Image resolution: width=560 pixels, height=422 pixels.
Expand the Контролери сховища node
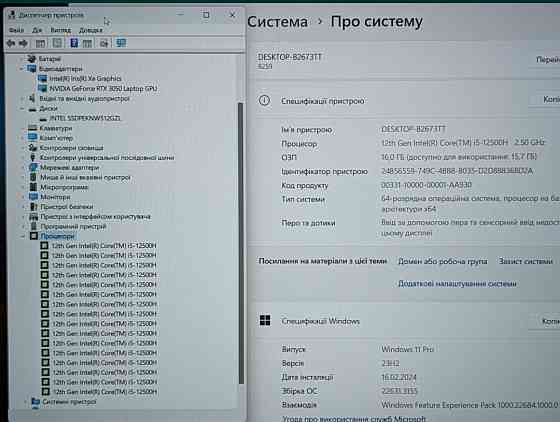(24, 147)
